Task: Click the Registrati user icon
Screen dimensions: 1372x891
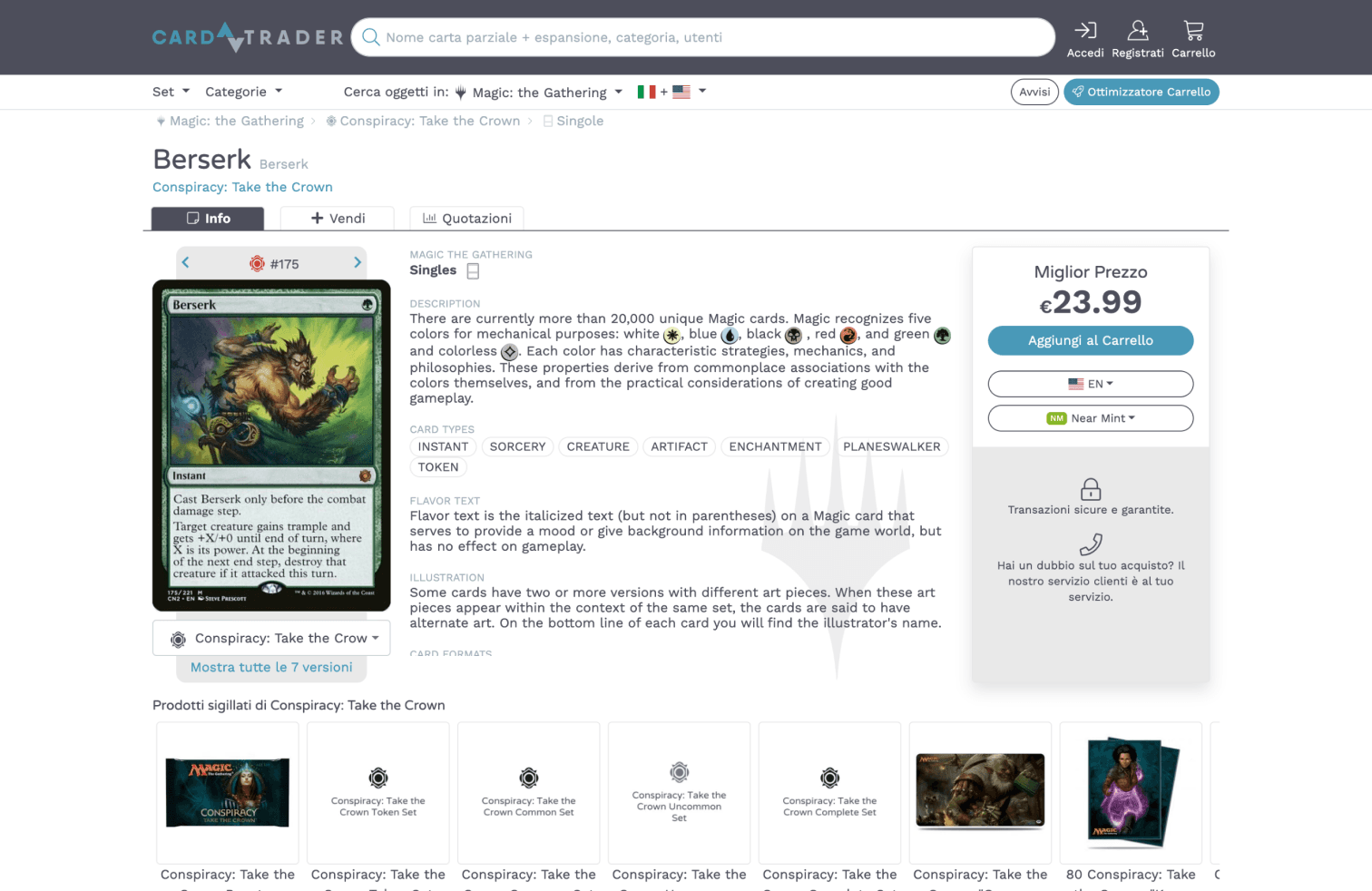Action: click(x=1138, y=31)
